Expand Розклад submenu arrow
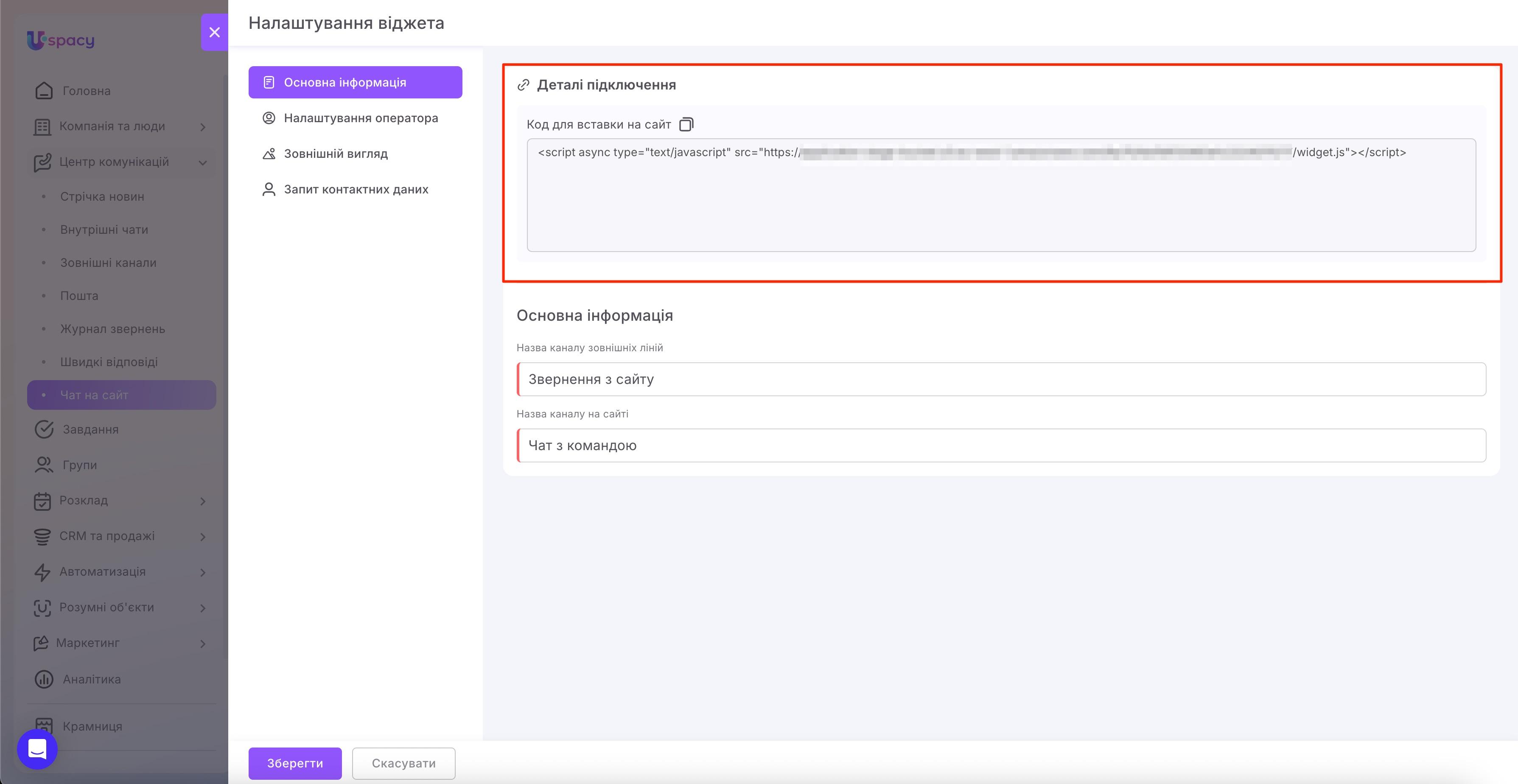This screenshot has width=1518, height=784. [x=203, y=501]
